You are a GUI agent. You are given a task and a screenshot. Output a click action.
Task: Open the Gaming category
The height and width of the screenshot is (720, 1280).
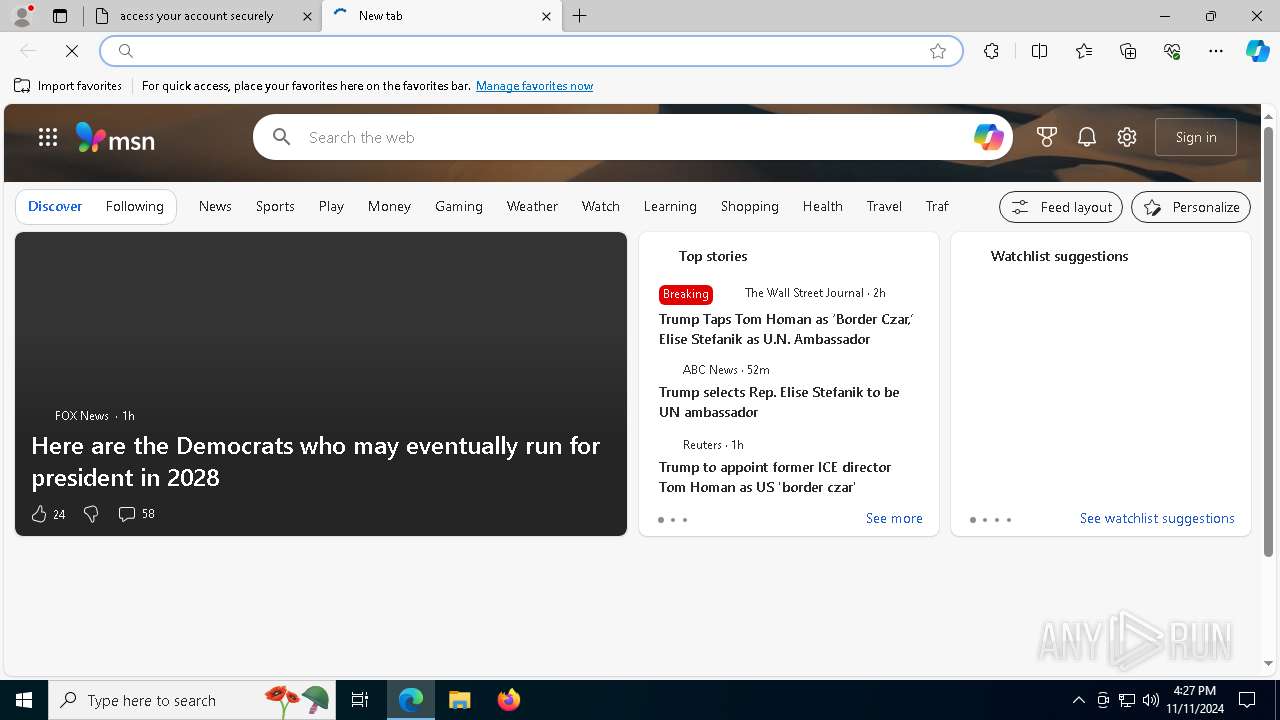point(459,206)
